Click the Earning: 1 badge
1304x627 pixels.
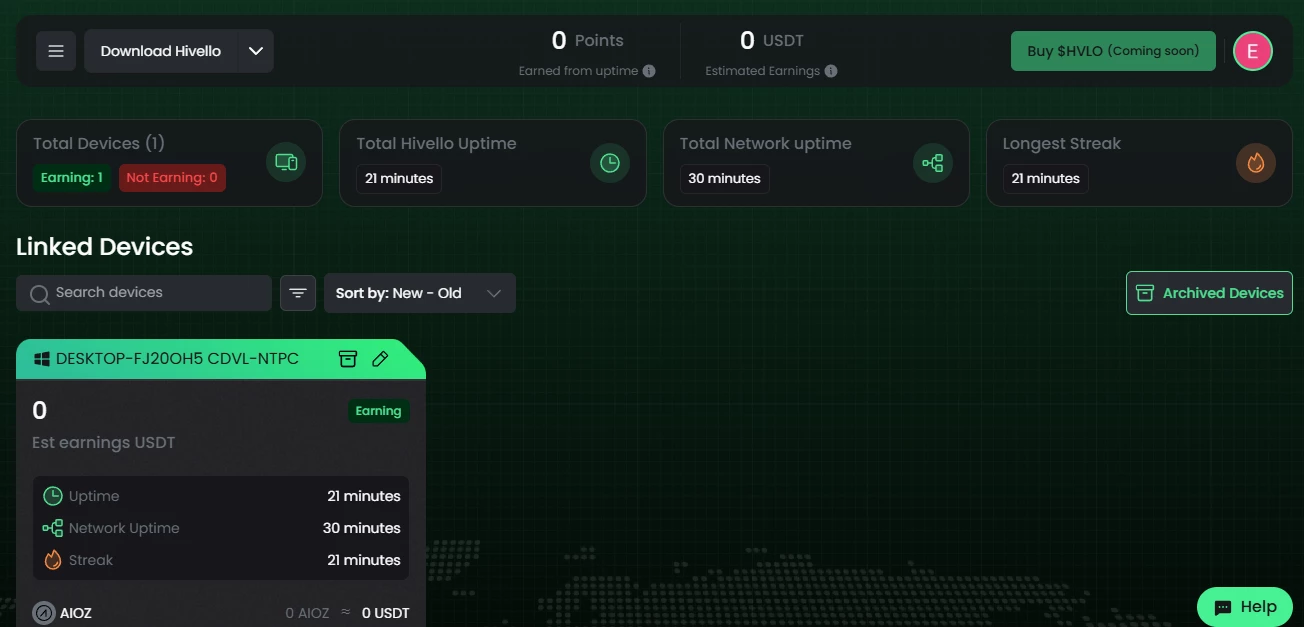[x=72, y=178]
